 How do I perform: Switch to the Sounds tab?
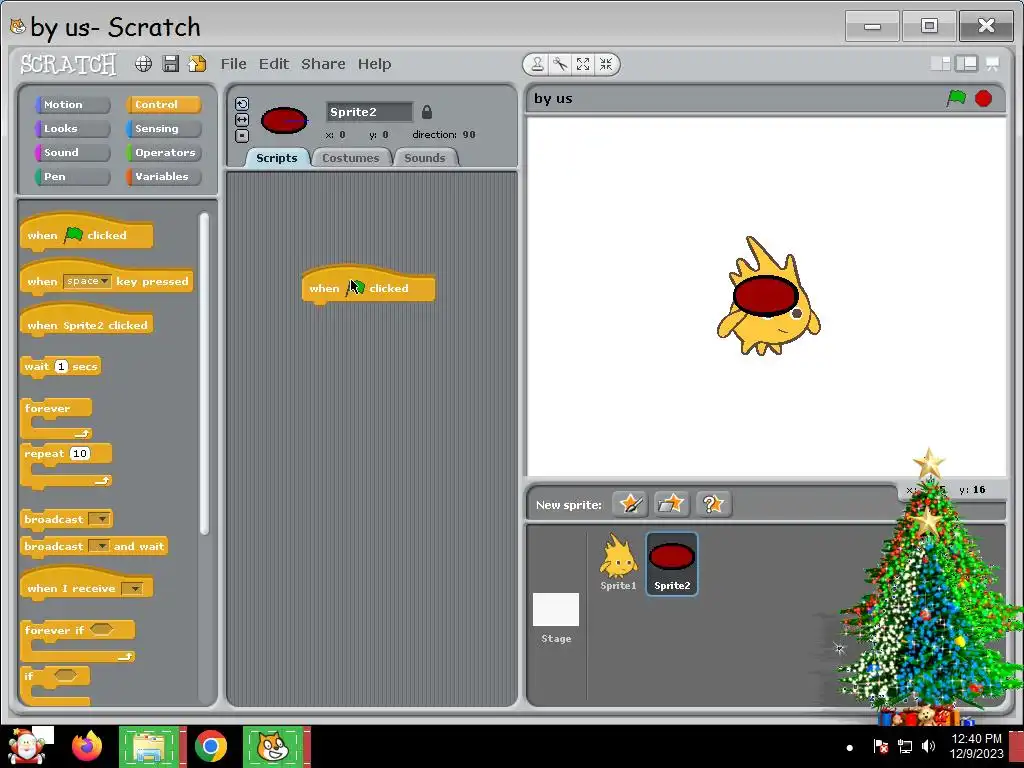[x=424, y=158]
